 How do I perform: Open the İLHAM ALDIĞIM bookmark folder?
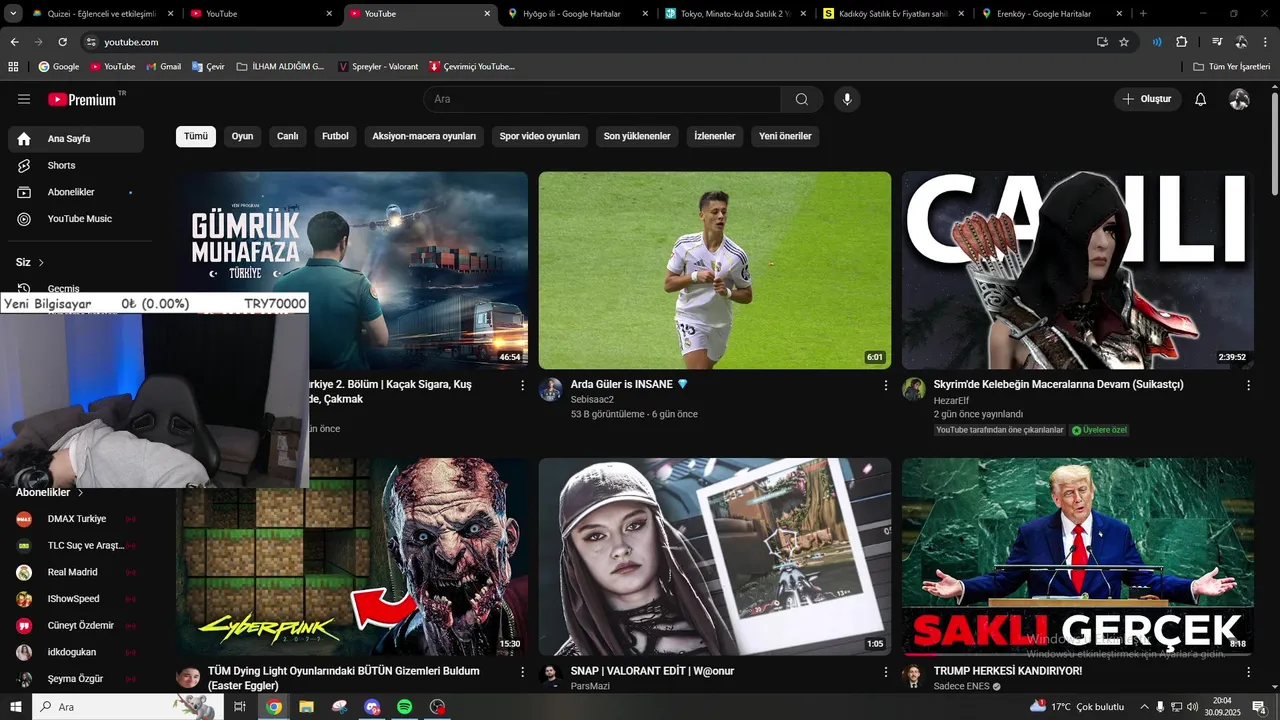280,67
